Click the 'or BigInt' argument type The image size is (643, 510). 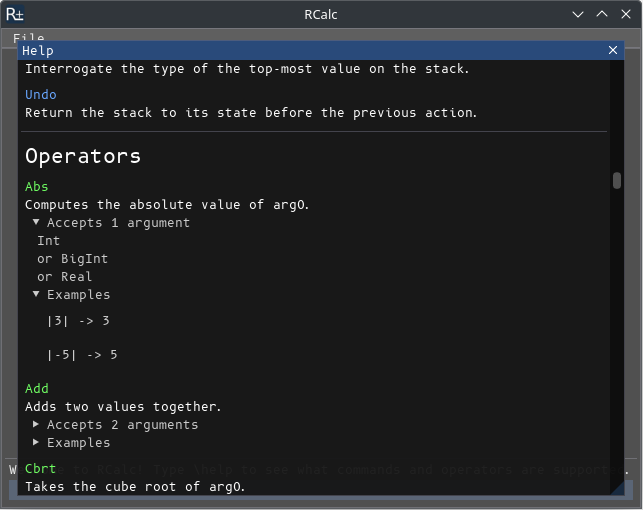[x=72, y=259]
